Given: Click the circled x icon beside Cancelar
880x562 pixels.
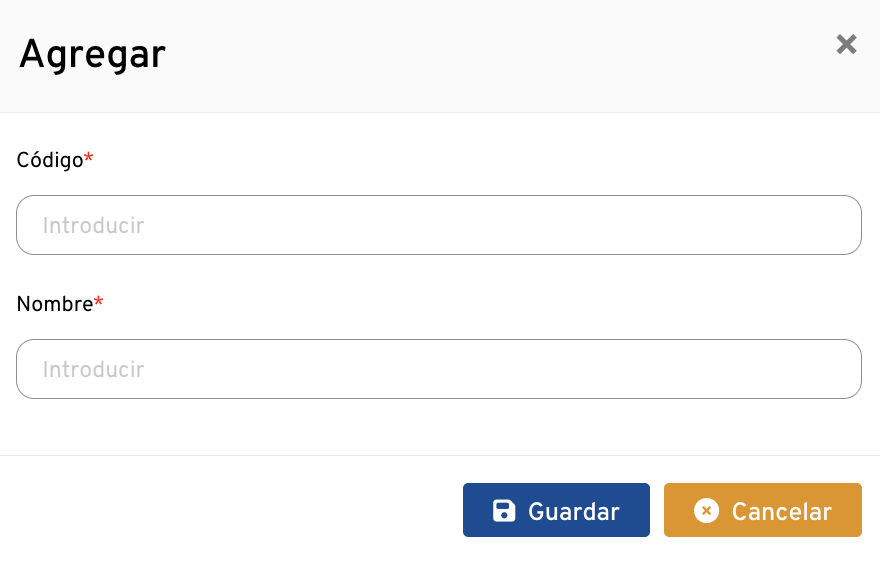Looking at the screenshot, I should (x=706, y=511).
